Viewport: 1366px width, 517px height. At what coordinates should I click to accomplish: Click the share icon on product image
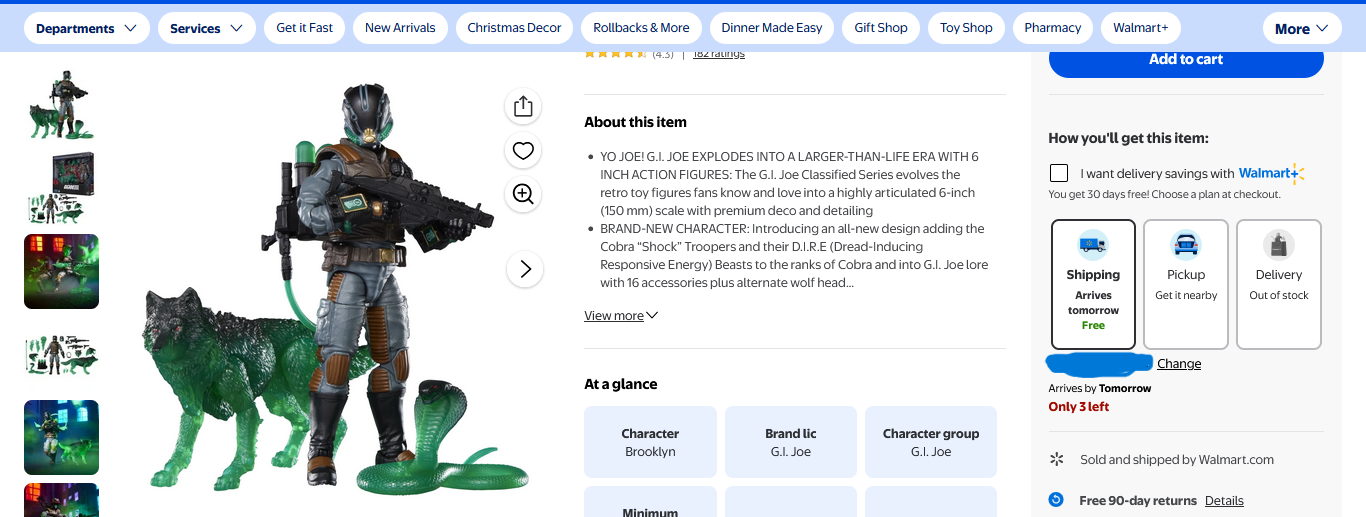523,107
